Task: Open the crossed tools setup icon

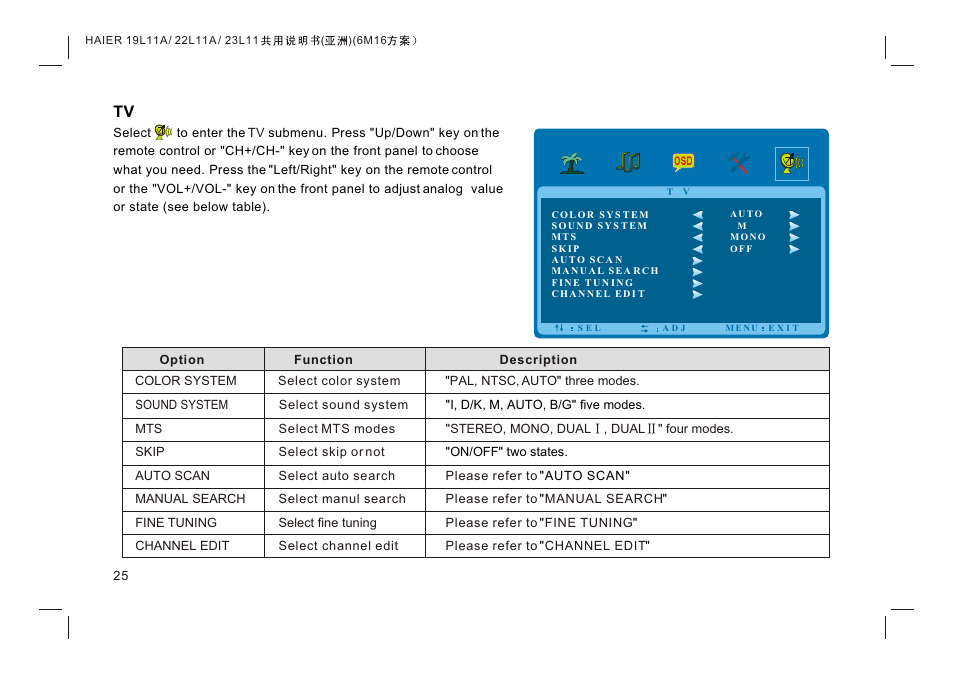Action: click(739, 164)
